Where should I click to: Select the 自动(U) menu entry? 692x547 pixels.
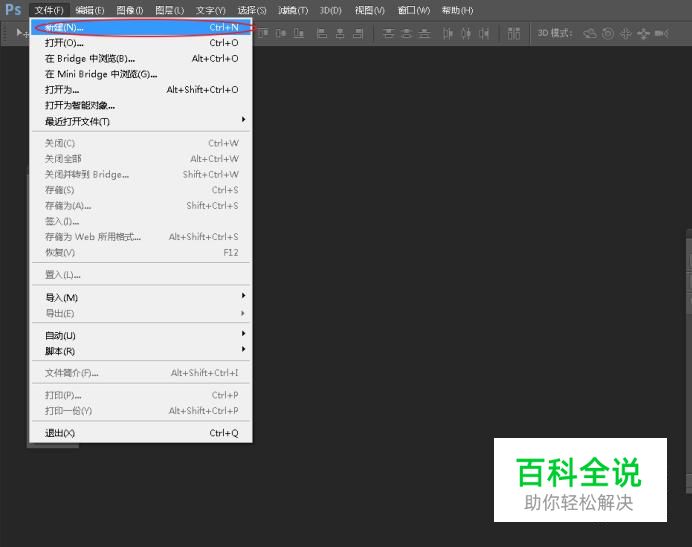[x=141, y=335]
